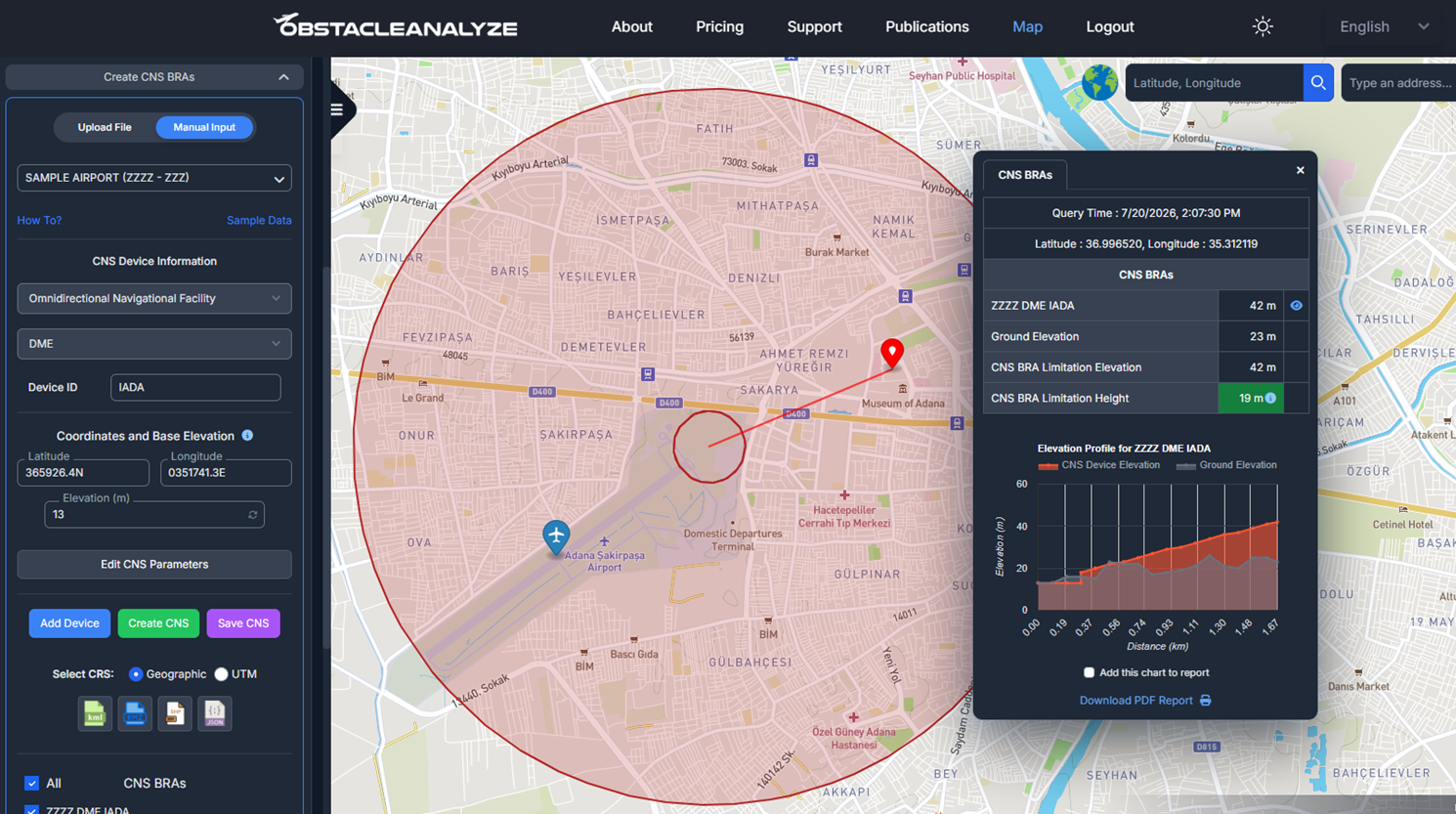The image size is (1456, 814).
Task: Select the CNS BRAs tab in the popup
Action: [x=1025, y=175]
